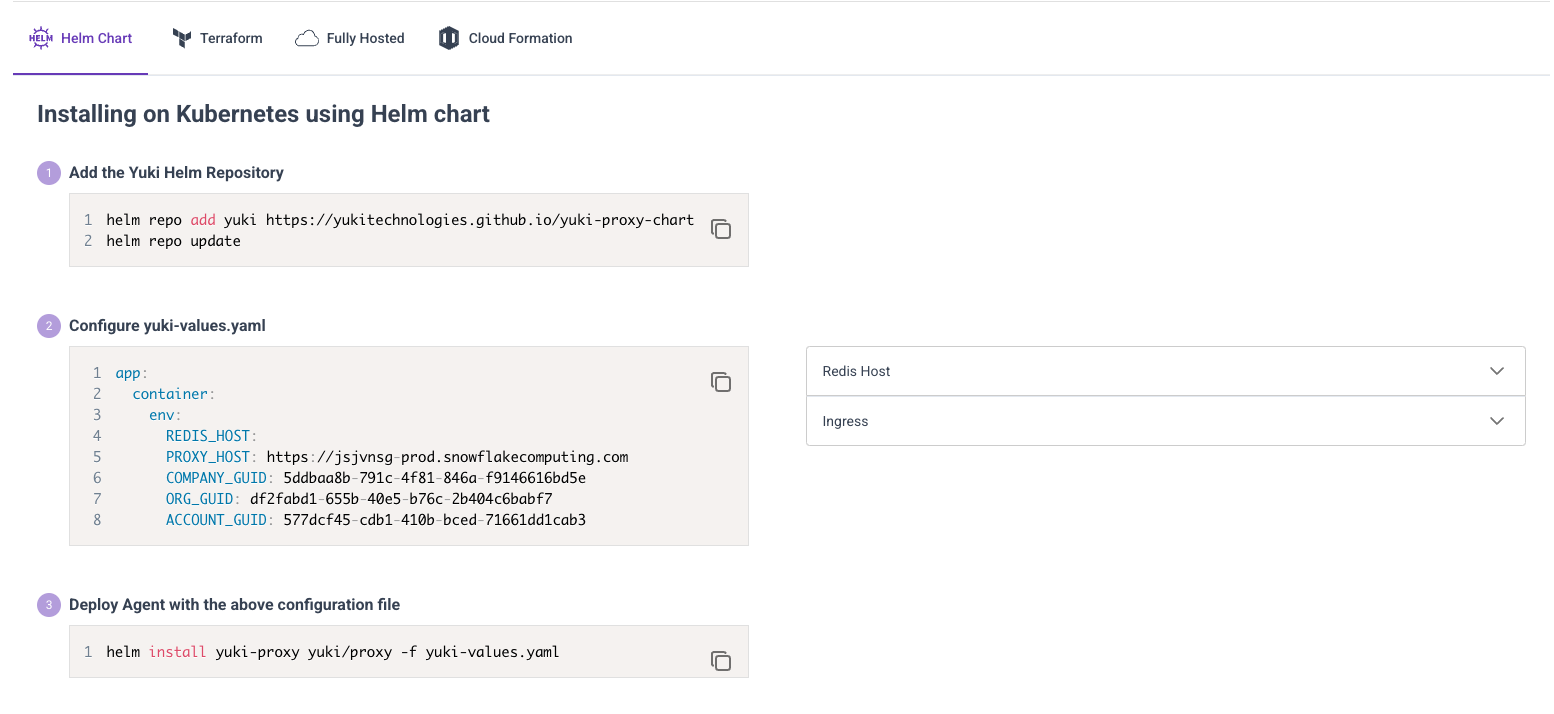Click the yuki-proxy-chart repository URL
Screen dimensions: 1554x714
(x=480, y=220)
